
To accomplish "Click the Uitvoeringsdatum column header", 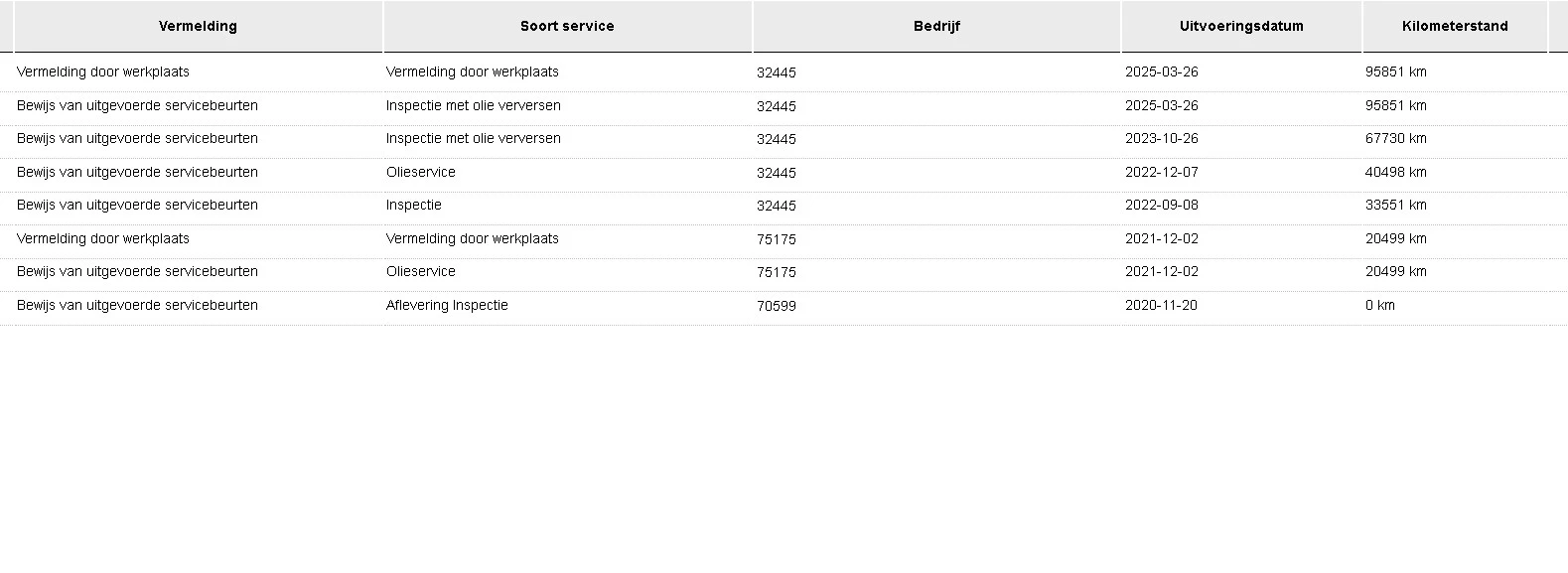I will click(x=1241, y=27).
